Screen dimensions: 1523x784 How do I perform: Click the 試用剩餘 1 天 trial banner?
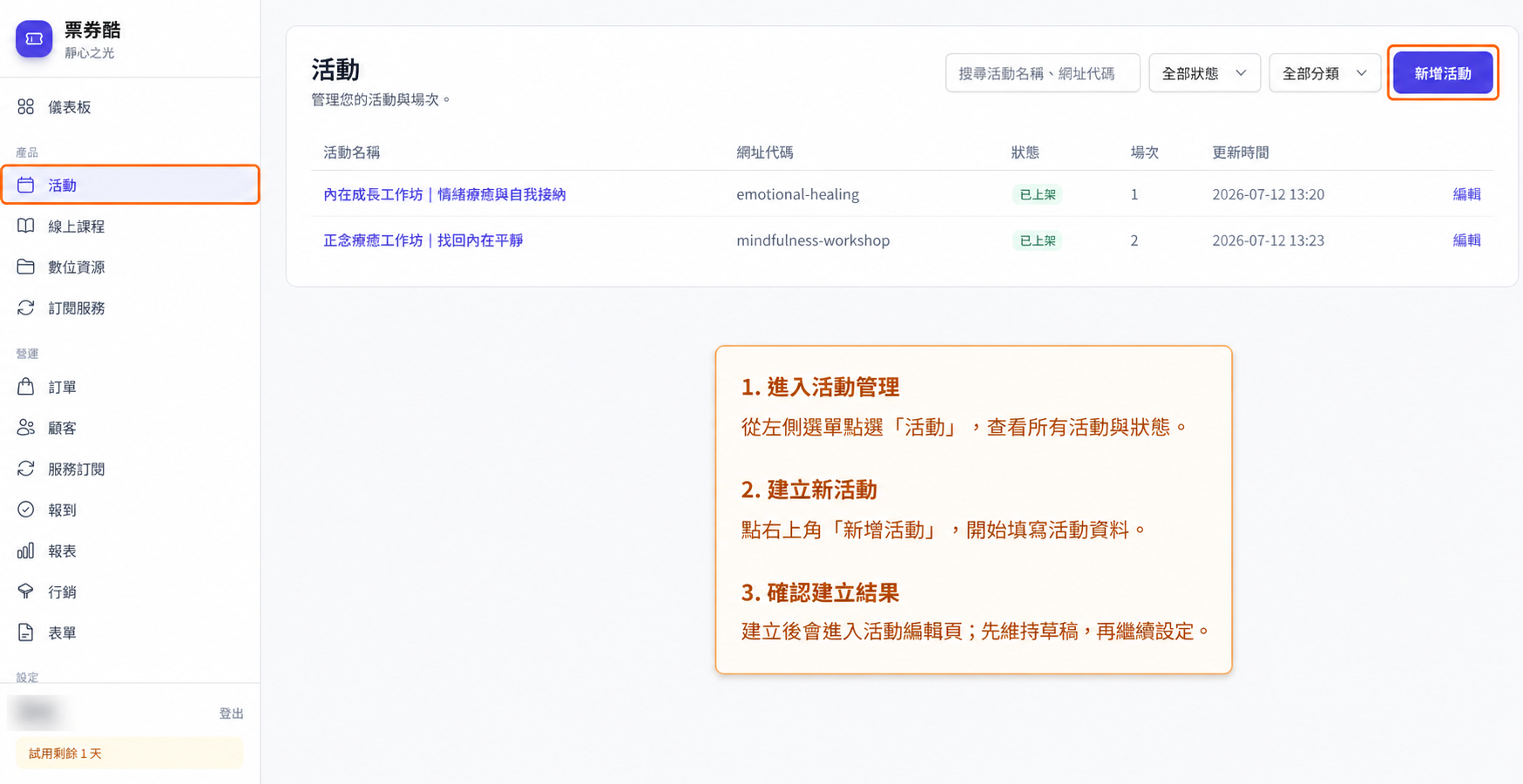point(129,754)
